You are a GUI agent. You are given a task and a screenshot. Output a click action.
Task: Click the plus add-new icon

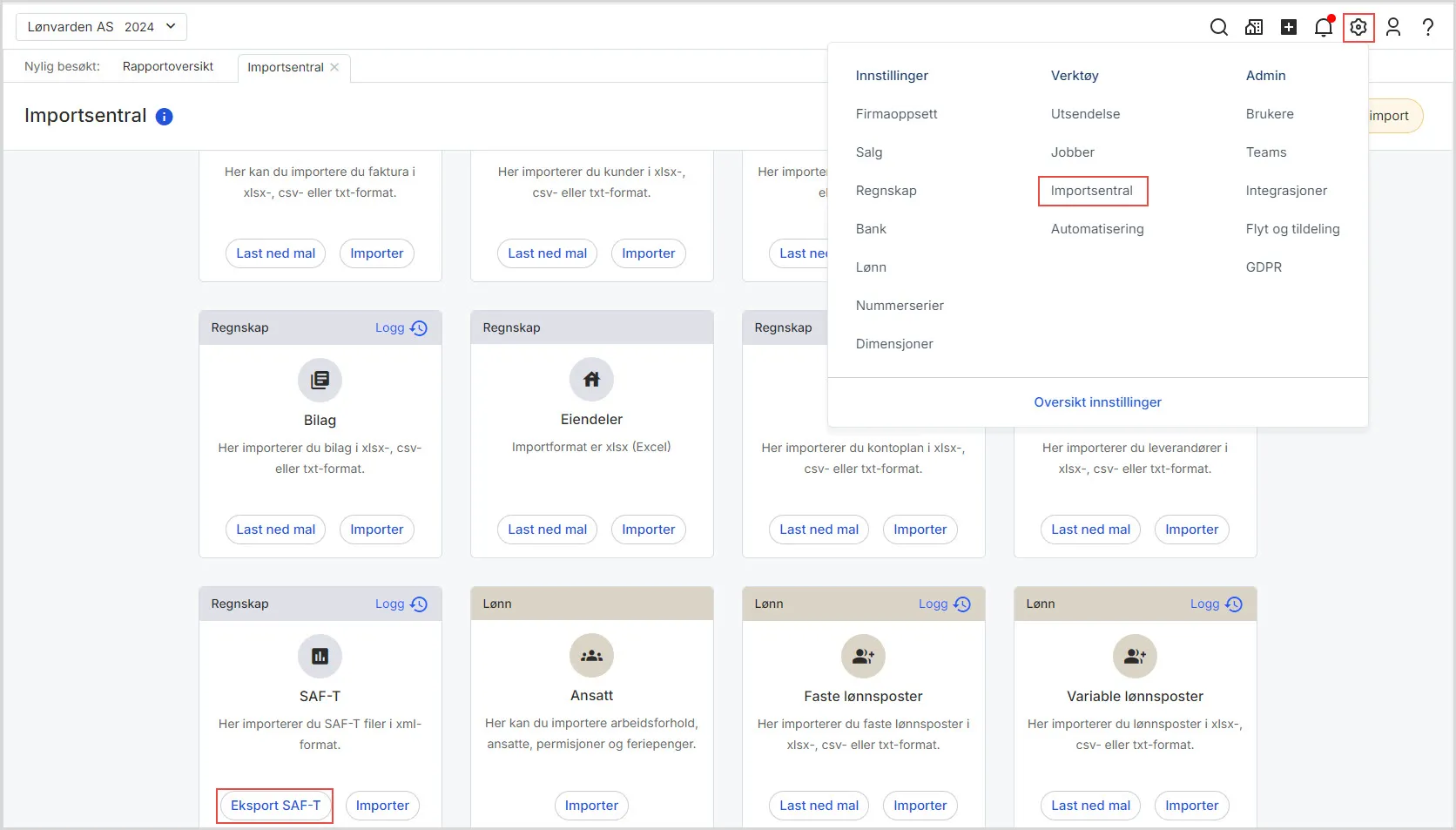click(1289, 27)
